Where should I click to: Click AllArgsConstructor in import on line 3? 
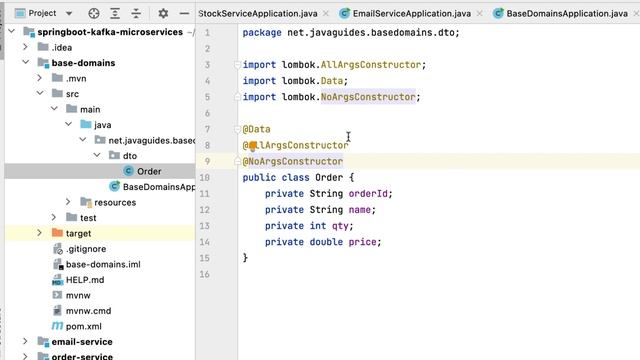pos(371,64)
